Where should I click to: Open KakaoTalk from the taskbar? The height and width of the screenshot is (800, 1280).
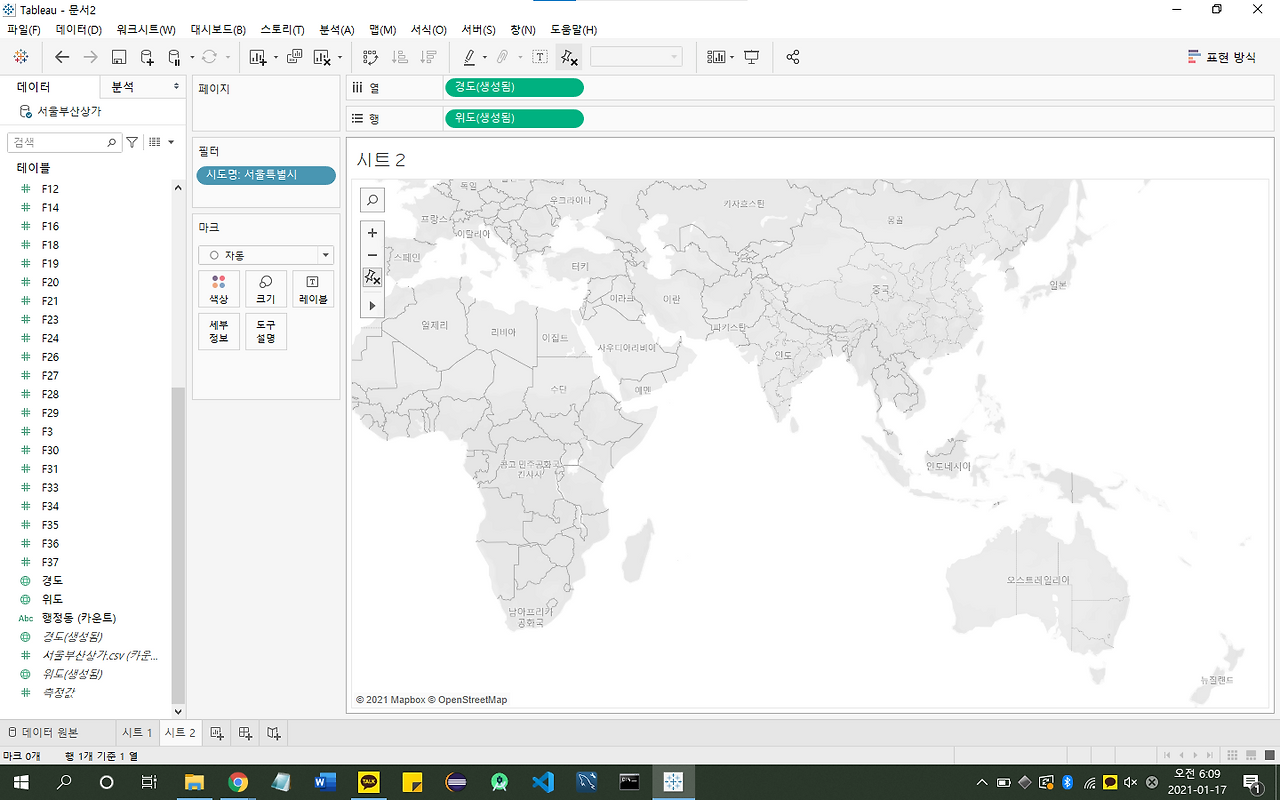(x=369, y=782)
